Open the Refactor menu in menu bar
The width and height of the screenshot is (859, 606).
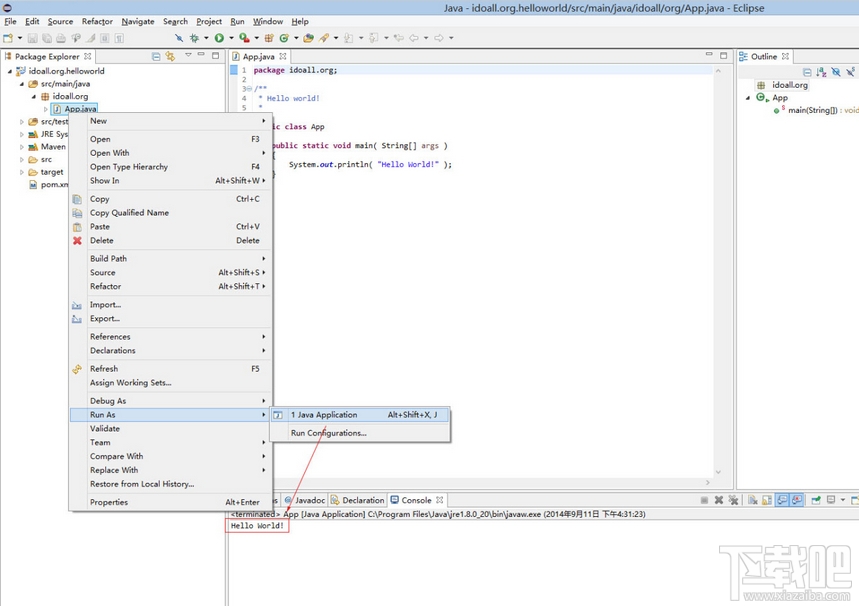[97, 21]
